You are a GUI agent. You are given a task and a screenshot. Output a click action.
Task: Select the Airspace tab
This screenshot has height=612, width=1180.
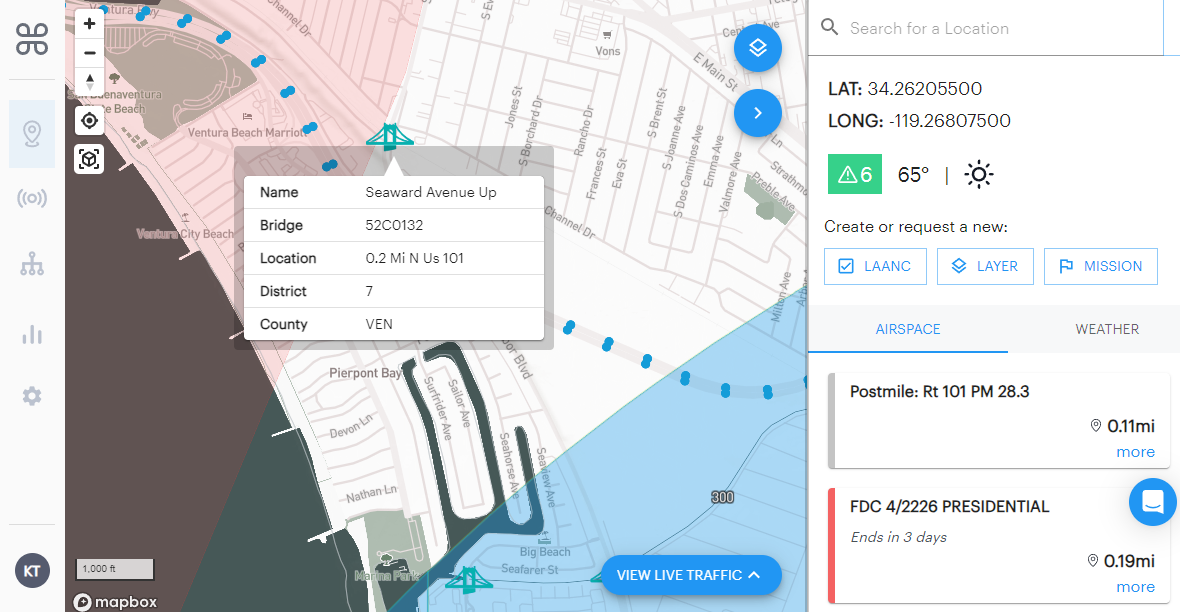pyautogui.click(x=907, y=329)
